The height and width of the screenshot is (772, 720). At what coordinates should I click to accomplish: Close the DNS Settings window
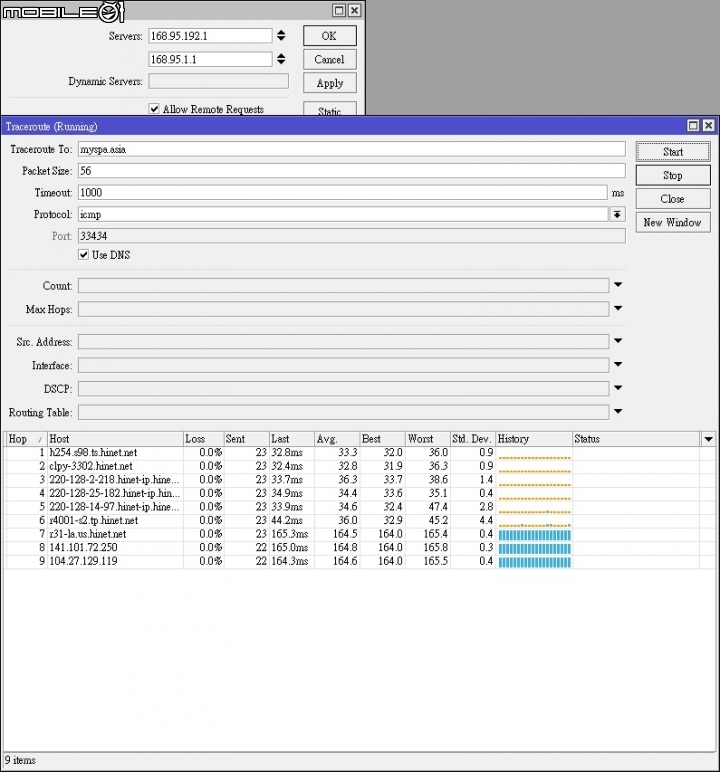(x=354, y=10)
